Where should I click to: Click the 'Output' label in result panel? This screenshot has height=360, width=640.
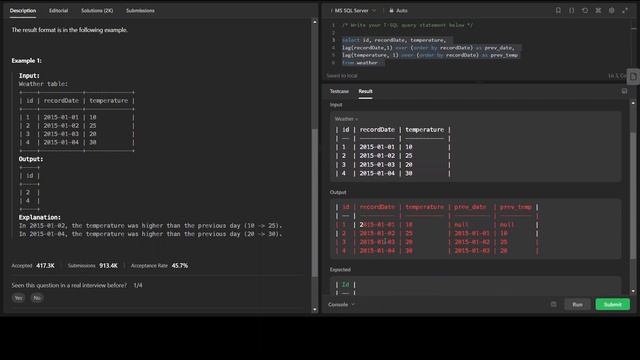coord(338,192)
